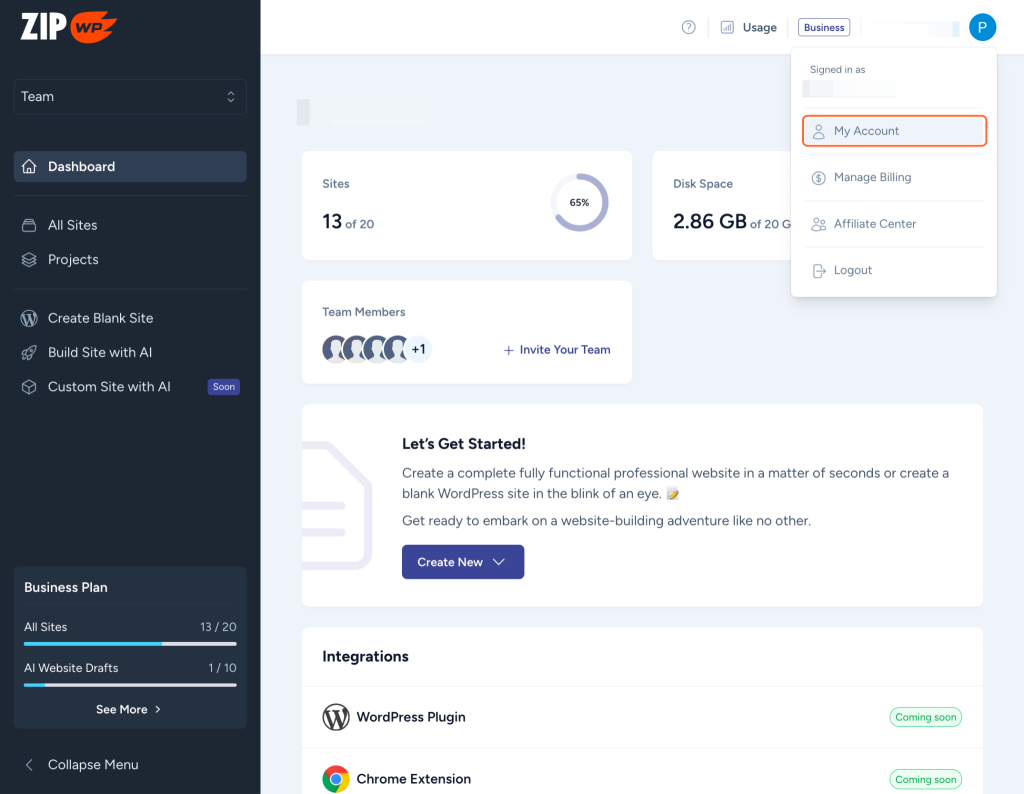Viewport: 1024px width, 794px height.
Task: Go to Affiliate Center
Action: pos(874,224)
